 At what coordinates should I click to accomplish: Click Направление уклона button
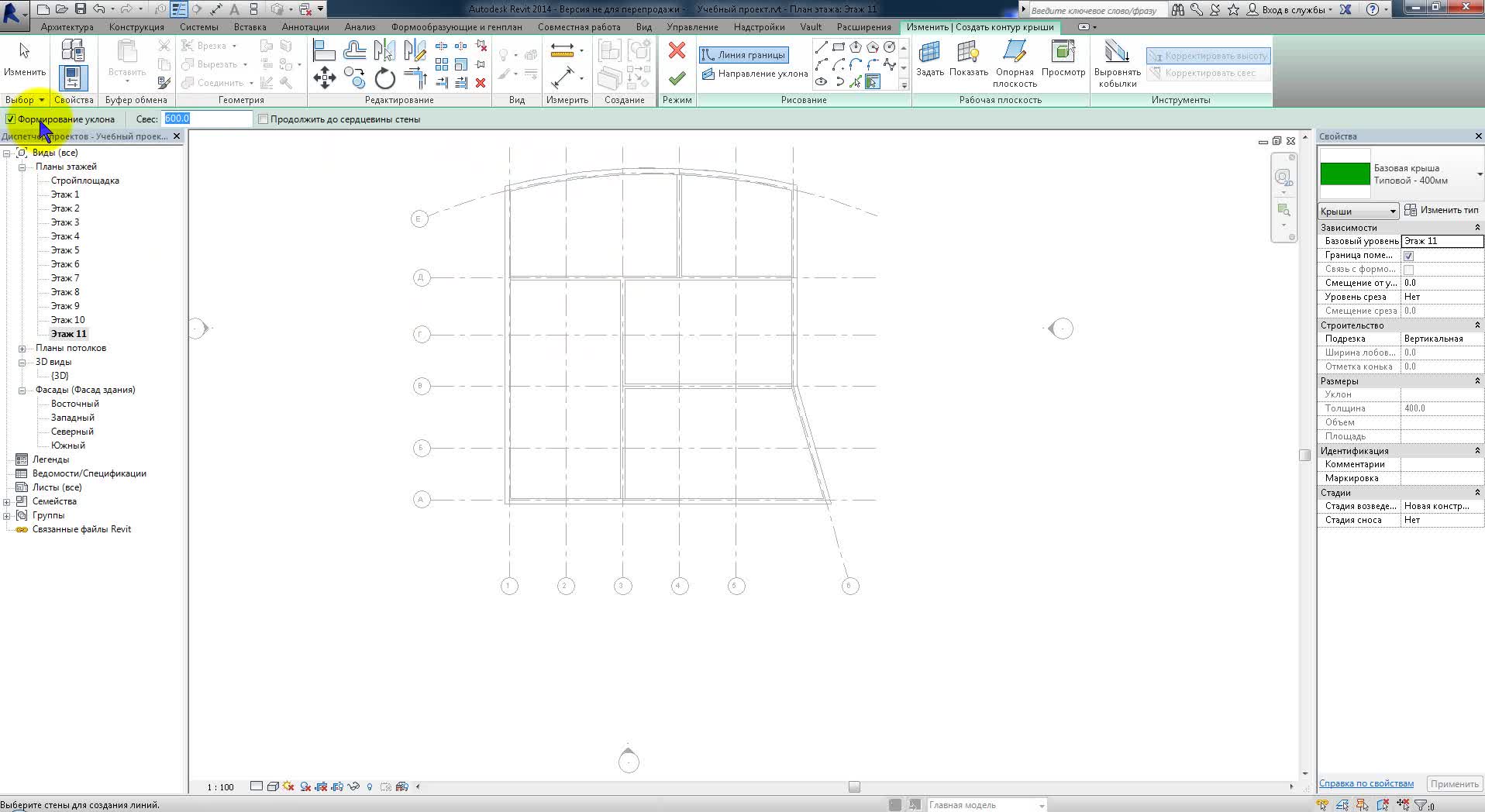pyautogui.click(x=754, y=74)
